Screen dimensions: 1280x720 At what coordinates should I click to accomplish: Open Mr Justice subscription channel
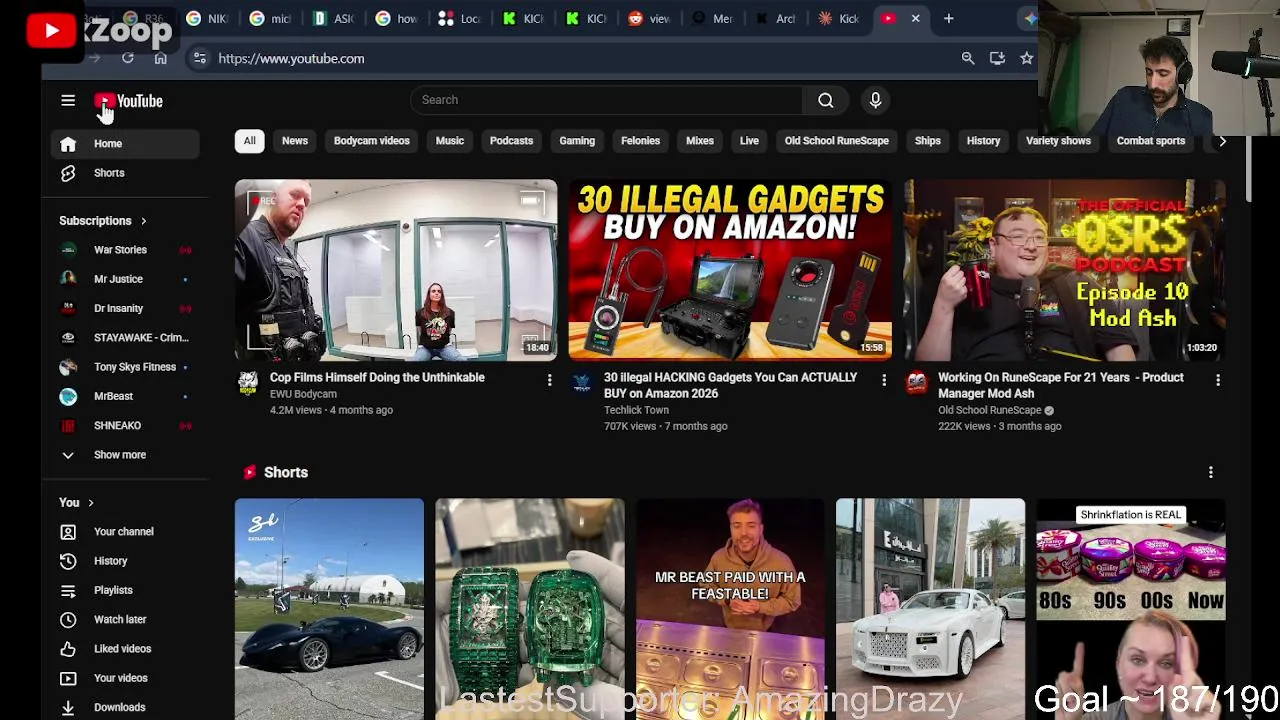pos(125,279)
